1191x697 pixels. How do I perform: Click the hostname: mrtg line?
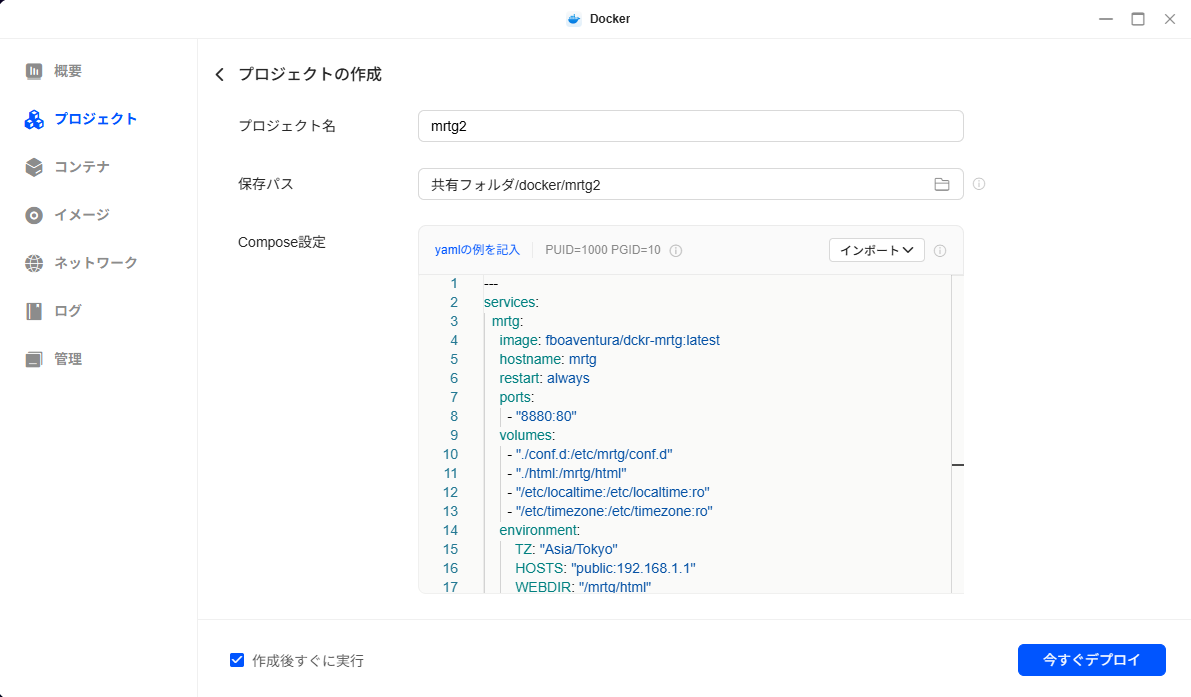coord(548,359)
